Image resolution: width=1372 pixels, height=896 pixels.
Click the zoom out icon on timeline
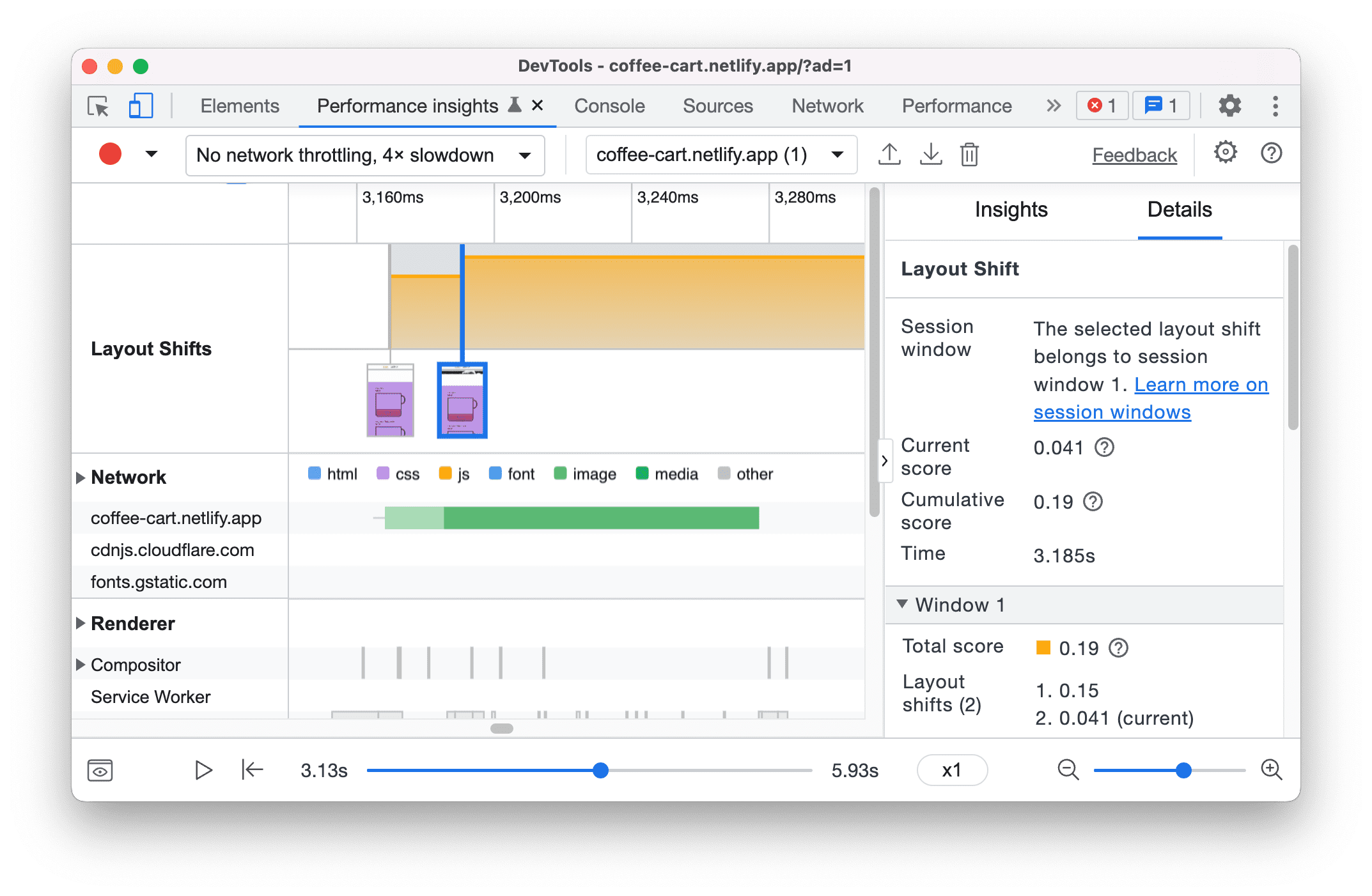coord(1063,769)
